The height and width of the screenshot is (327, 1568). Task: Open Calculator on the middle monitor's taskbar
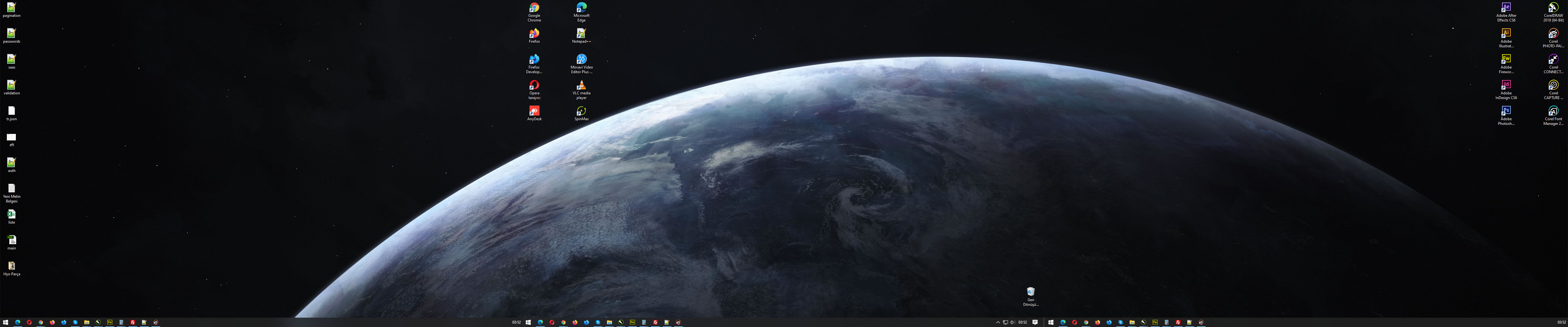pos(644,322)
